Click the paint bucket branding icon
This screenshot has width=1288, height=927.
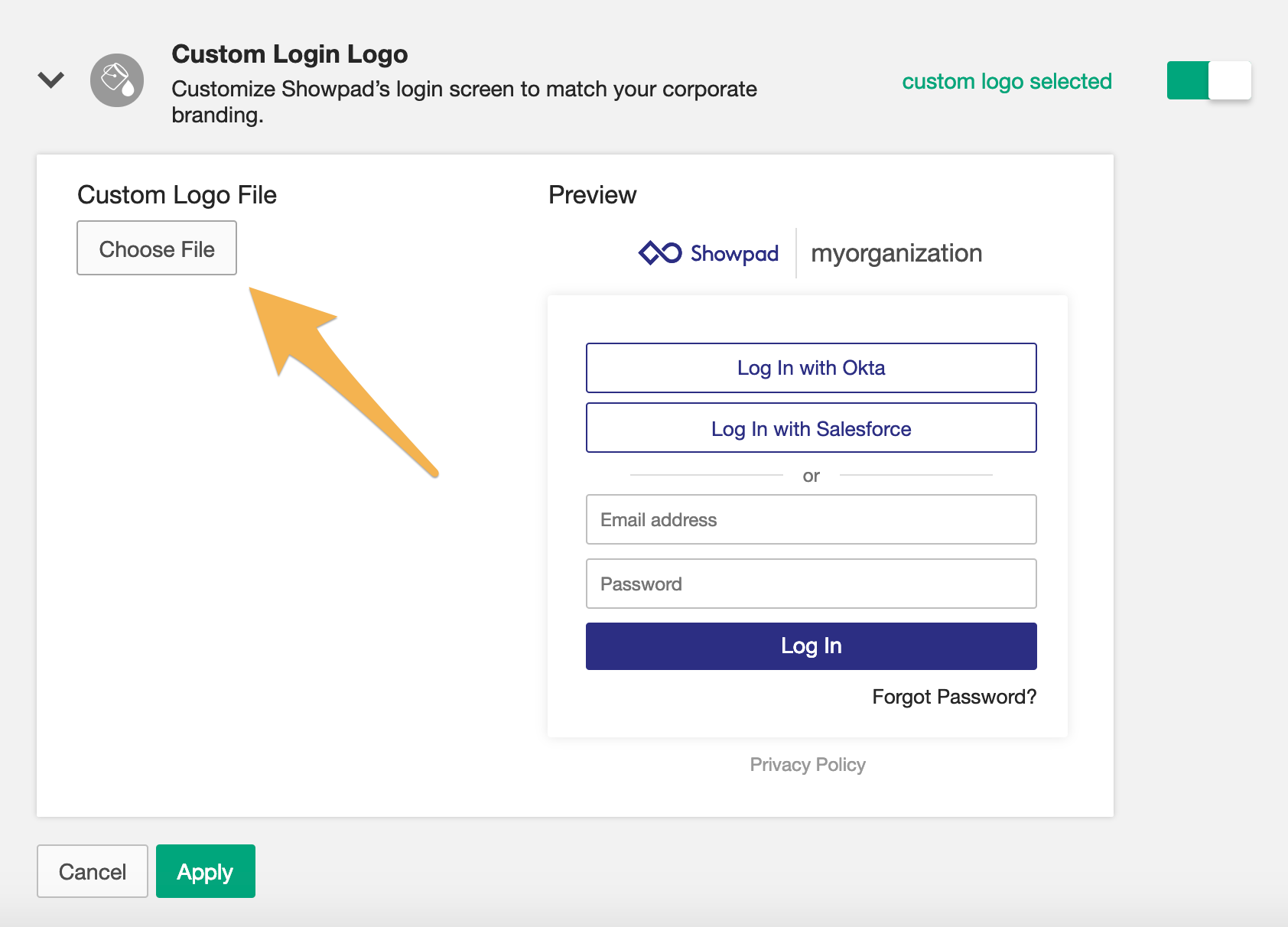[x=117, y=80]
